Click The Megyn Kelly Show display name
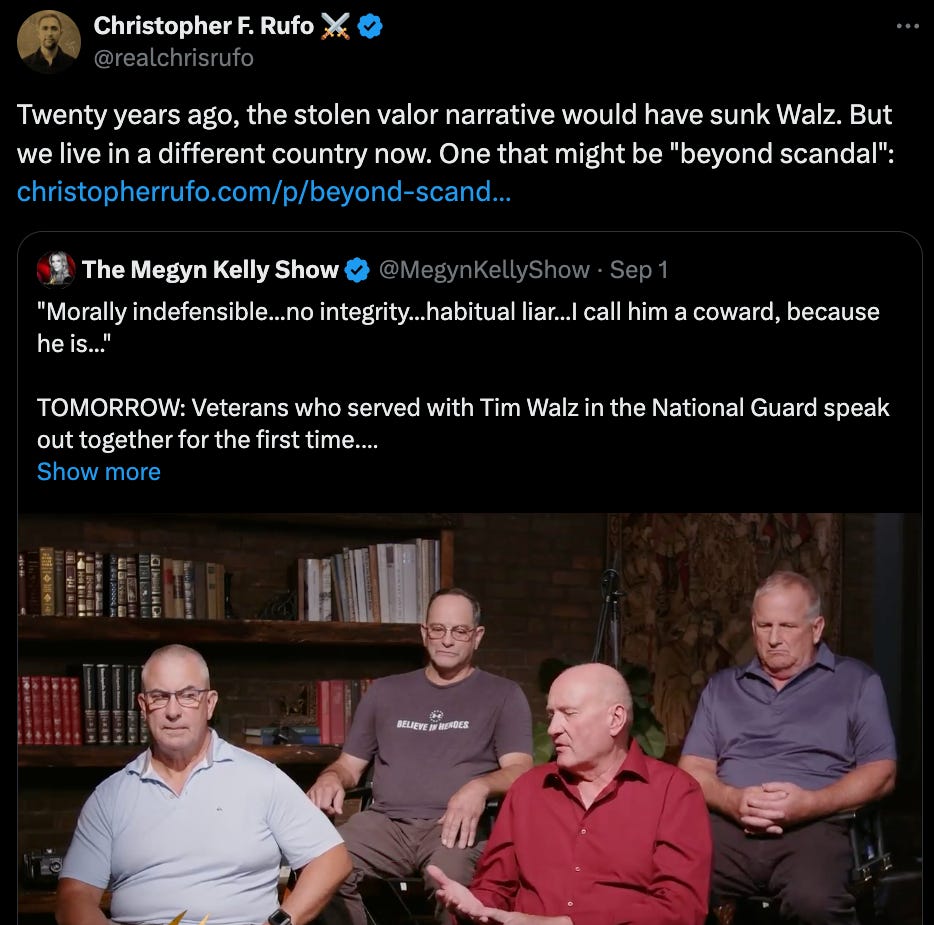 click(210, 270)
